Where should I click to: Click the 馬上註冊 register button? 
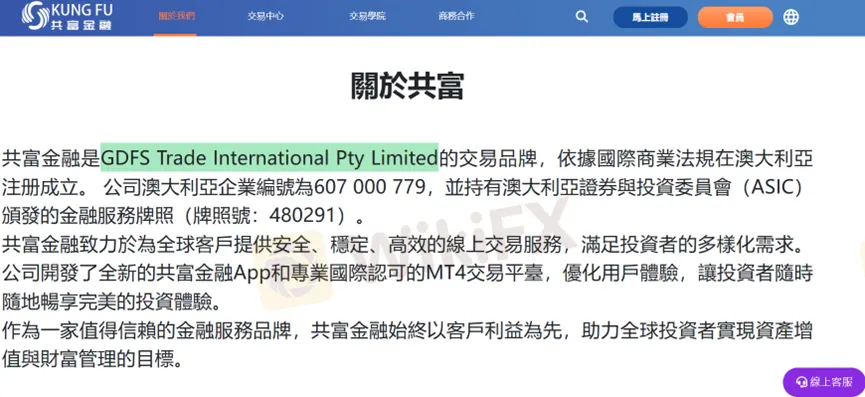click(x=650, y=17)
